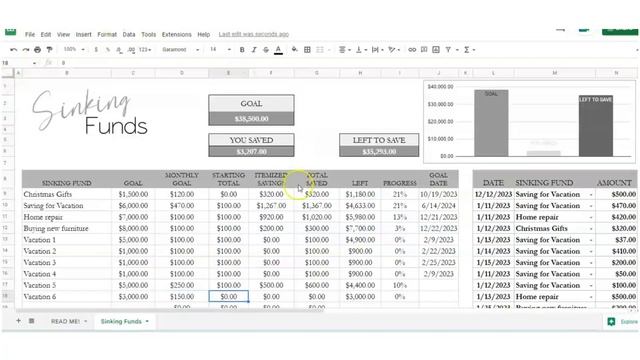The image size is (640, 360).
Task: Insert a chart
Action: point(436,50)
